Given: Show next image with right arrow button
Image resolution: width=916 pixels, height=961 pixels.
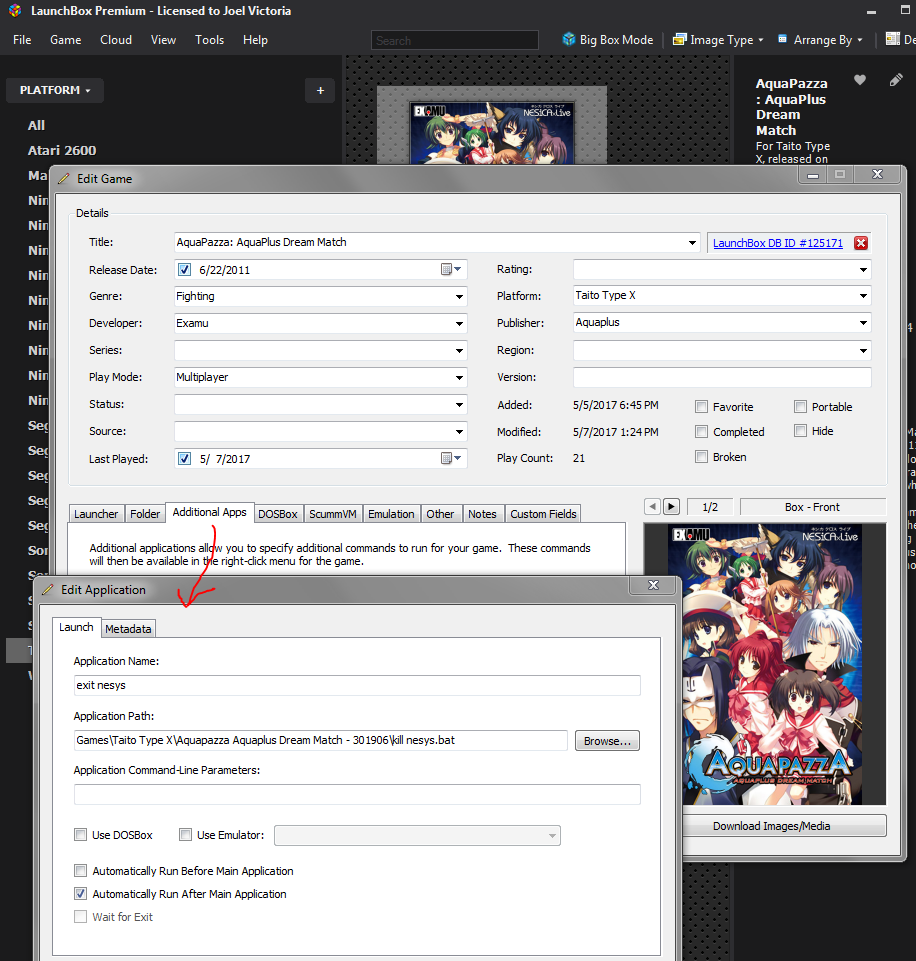Looking at the screenshot, I should click(x=672, y=506).
